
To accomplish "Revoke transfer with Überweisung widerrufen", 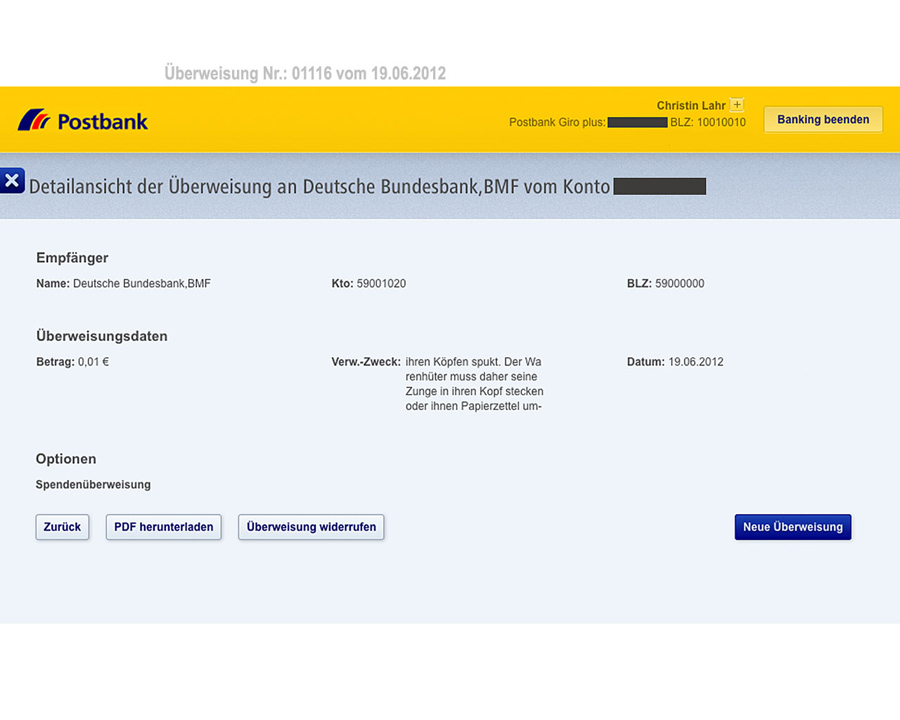I will click(311, 527).
